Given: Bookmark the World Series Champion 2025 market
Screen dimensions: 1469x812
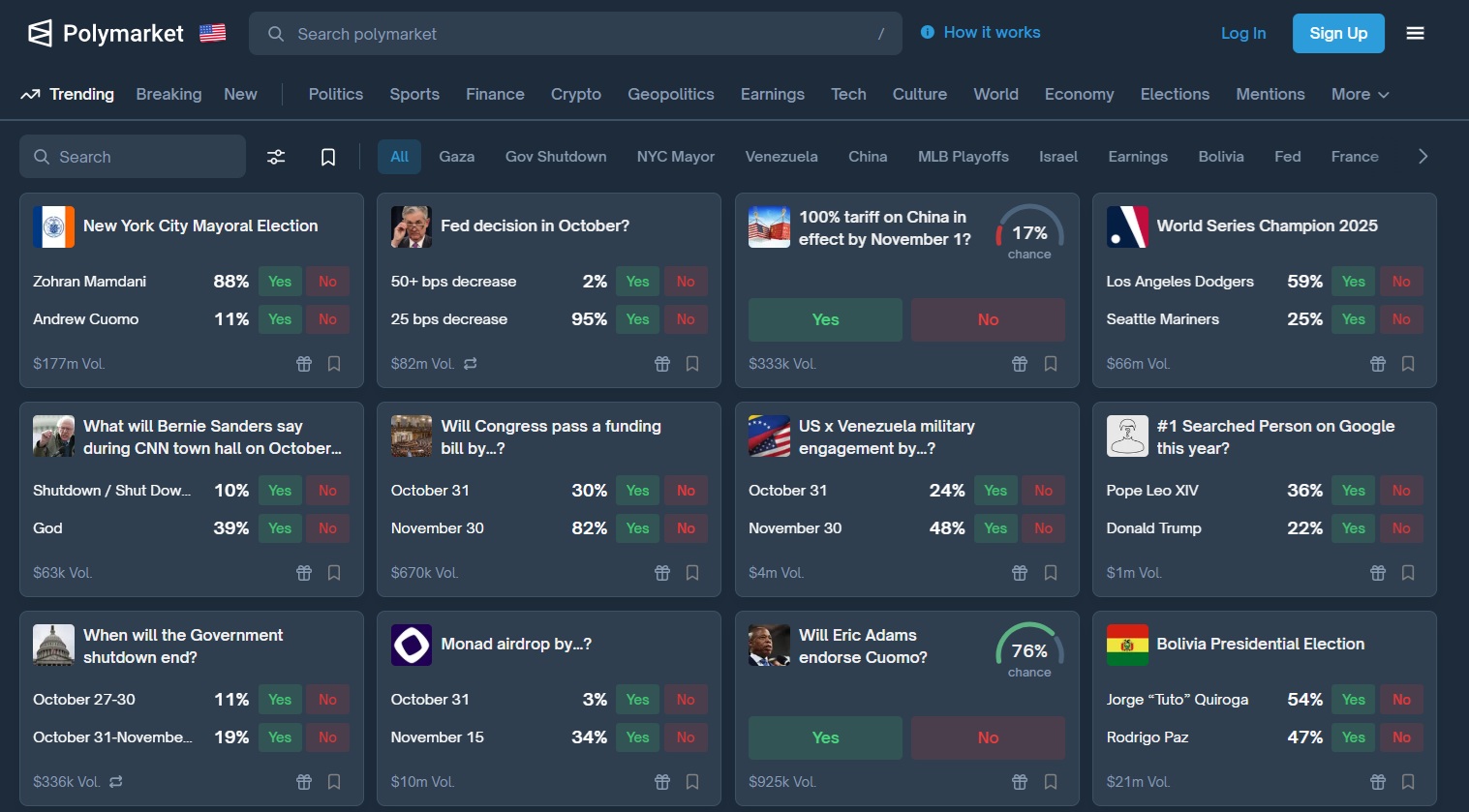Looking at the screenshot, I should pos(1408,364).
